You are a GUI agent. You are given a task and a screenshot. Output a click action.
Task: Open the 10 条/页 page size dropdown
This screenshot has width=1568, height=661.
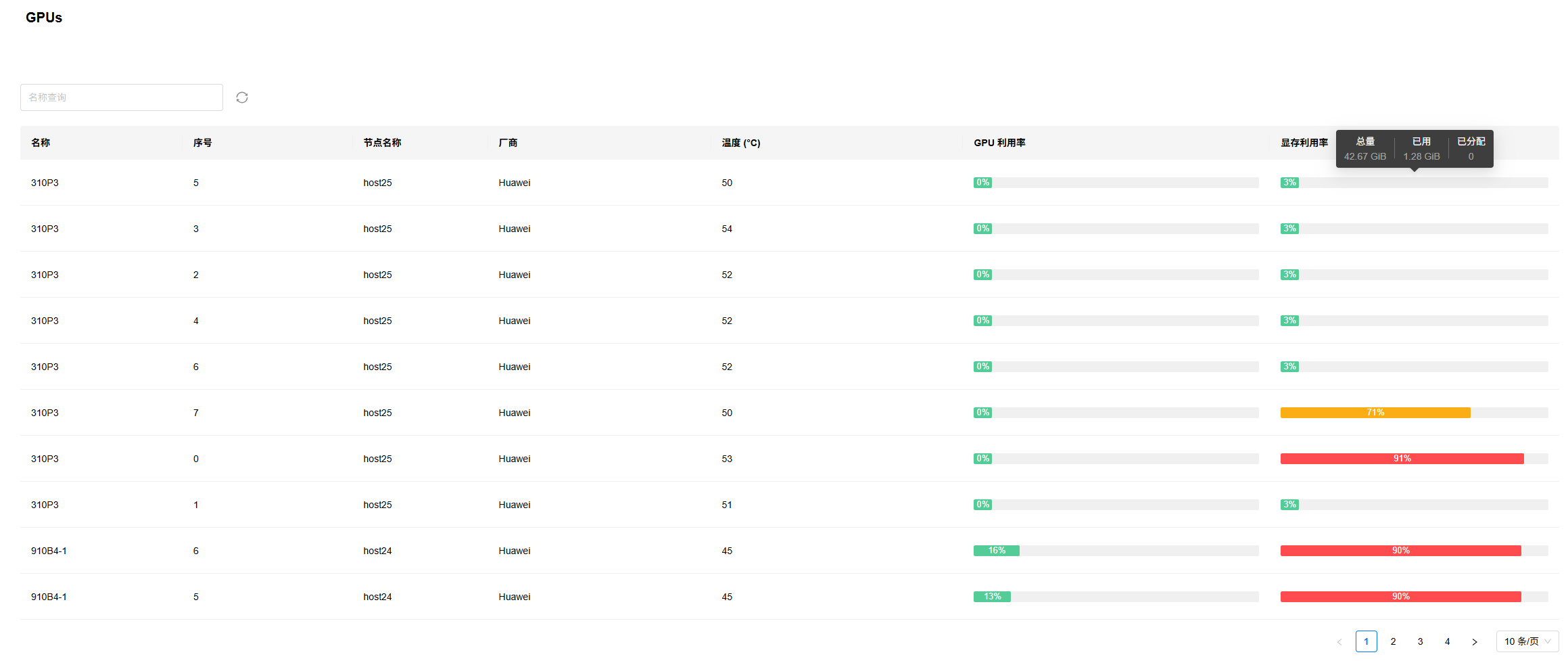[x=1527, y=641]
